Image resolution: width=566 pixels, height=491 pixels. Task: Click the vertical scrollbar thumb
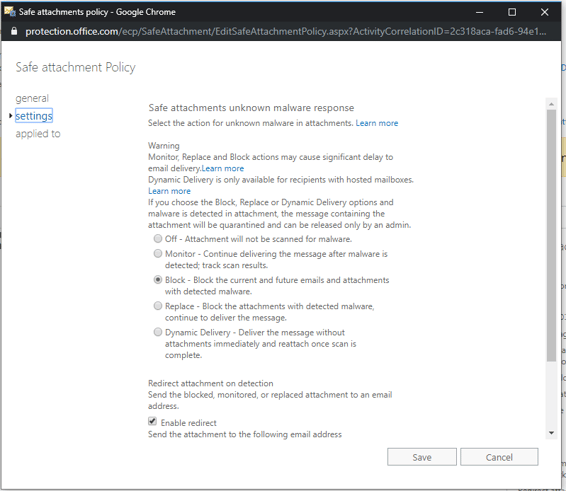click(x=551, y=236)
